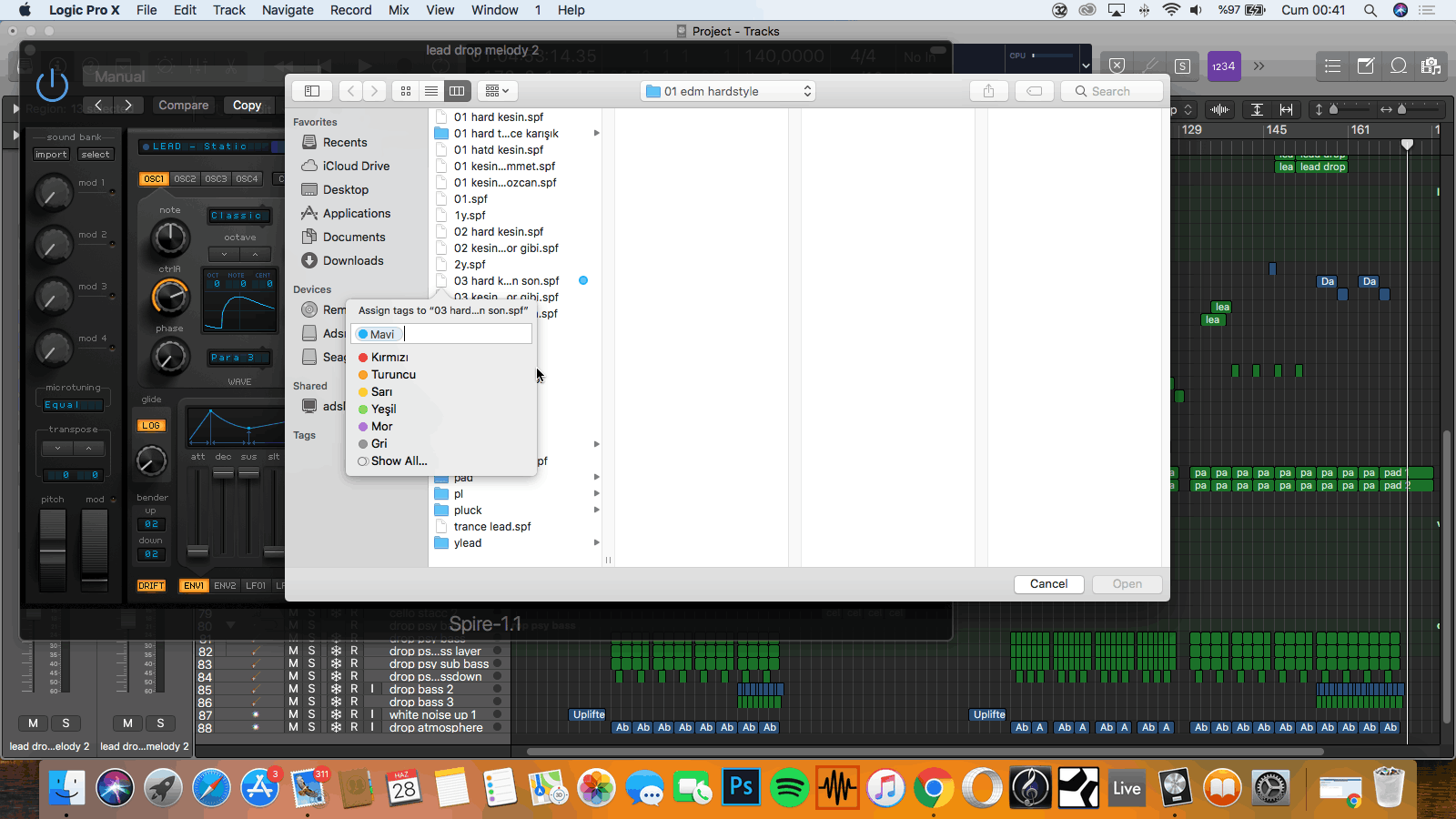Record-enable track 85 drop bass 2
This screenshot has height=819, width=1456.
(x=354, y=689)
